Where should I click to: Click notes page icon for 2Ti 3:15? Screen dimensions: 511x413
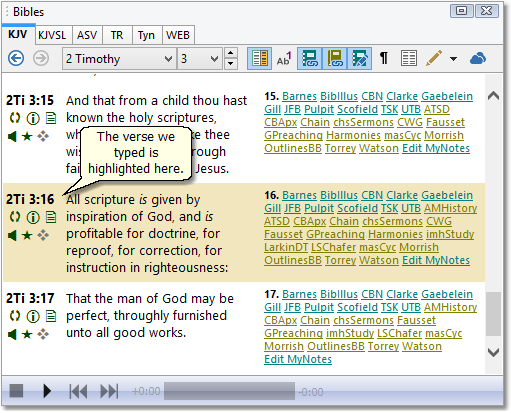click(x=51, y=118)
